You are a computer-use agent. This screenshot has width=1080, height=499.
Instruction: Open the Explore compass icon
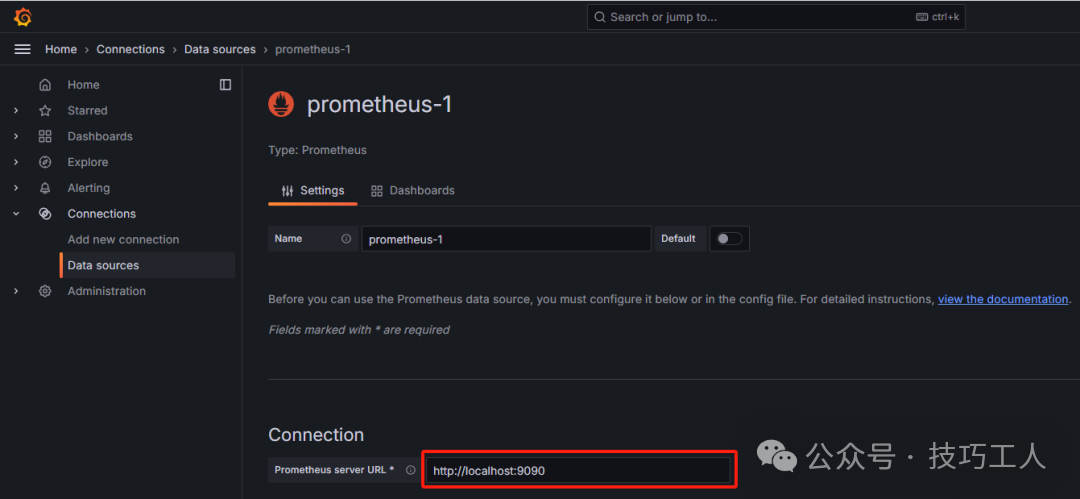(x=45, y=162)
